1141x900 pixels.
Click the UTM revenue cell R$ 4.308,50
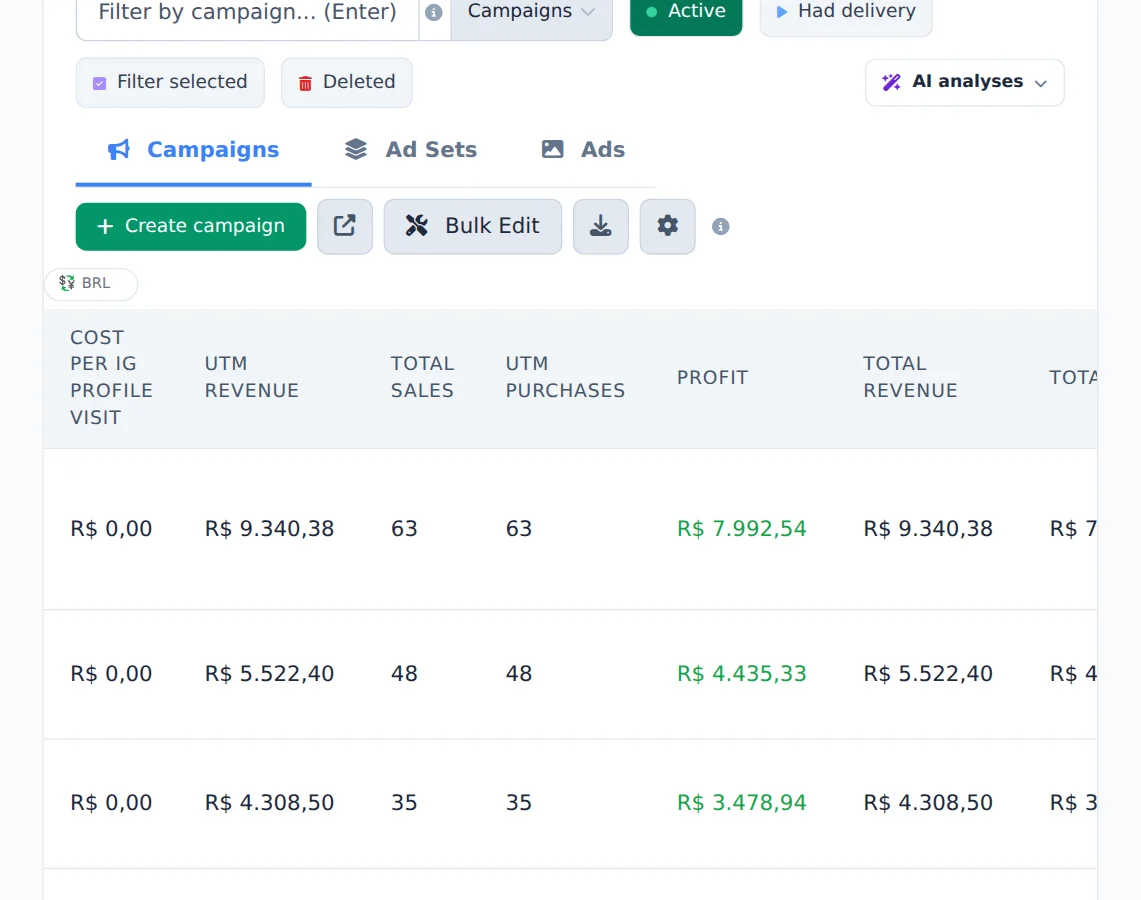[269, 803]
